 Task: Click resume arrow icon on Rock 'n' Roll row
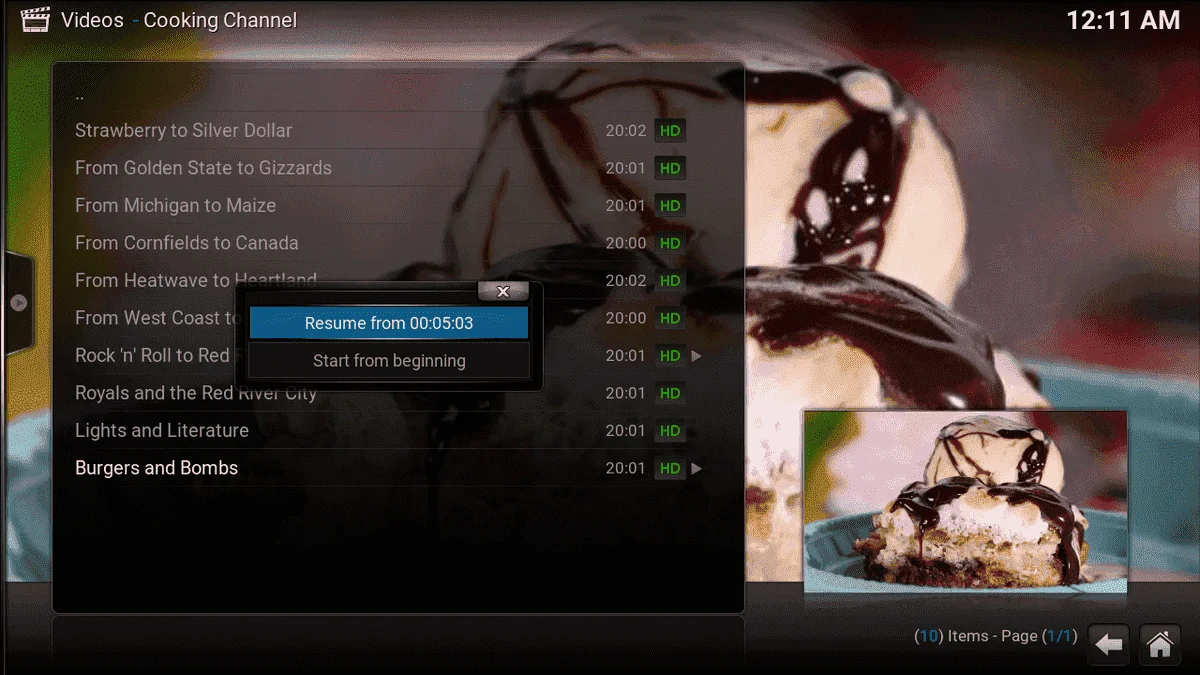pos(697,356)
